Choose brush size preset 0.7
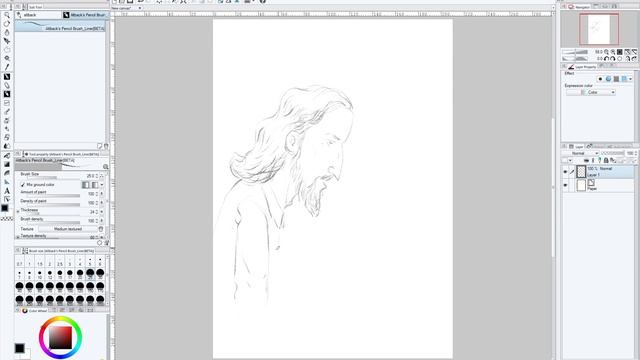Screen dimensions: 640x360 pyautogui.click(x=19, y=262)
